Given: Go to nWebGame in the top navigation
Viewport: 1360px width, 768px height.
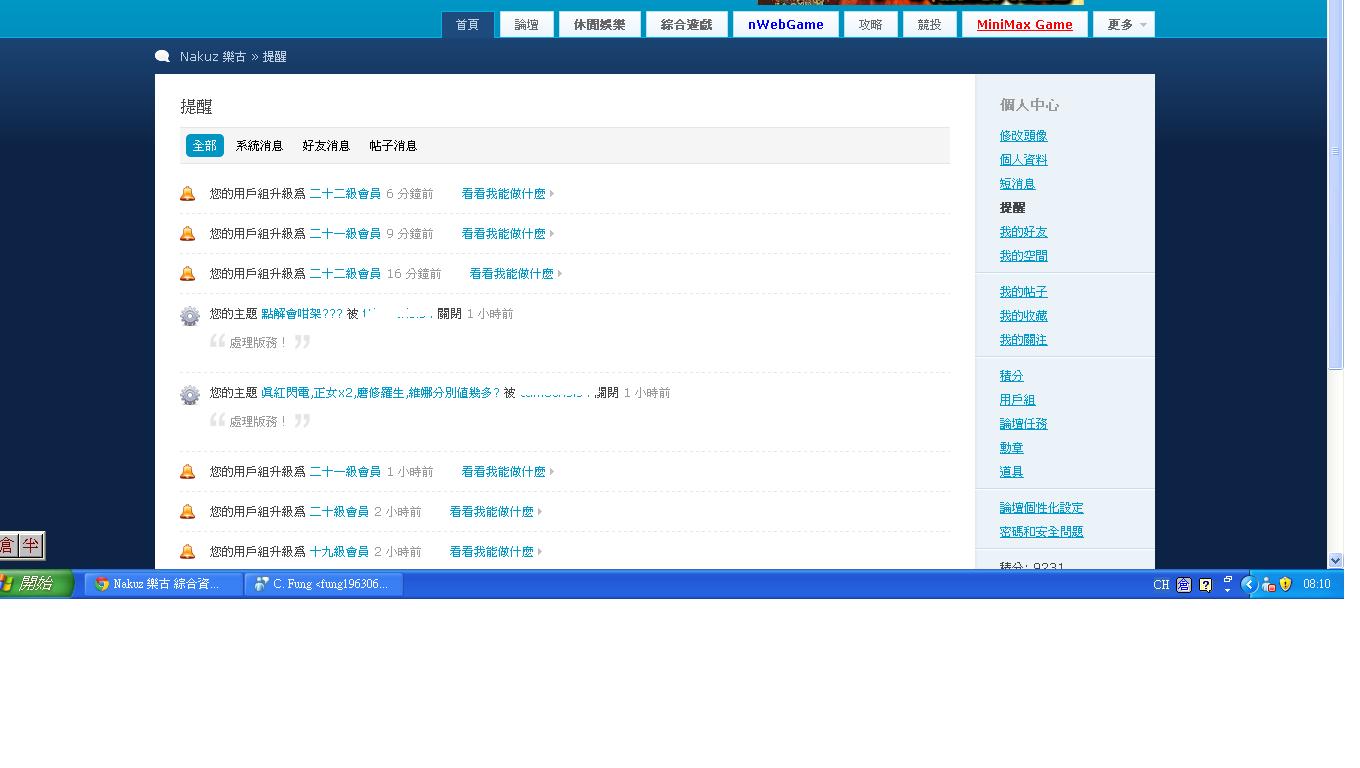Looking at the screenshot, I should click(x=785, y=25).
